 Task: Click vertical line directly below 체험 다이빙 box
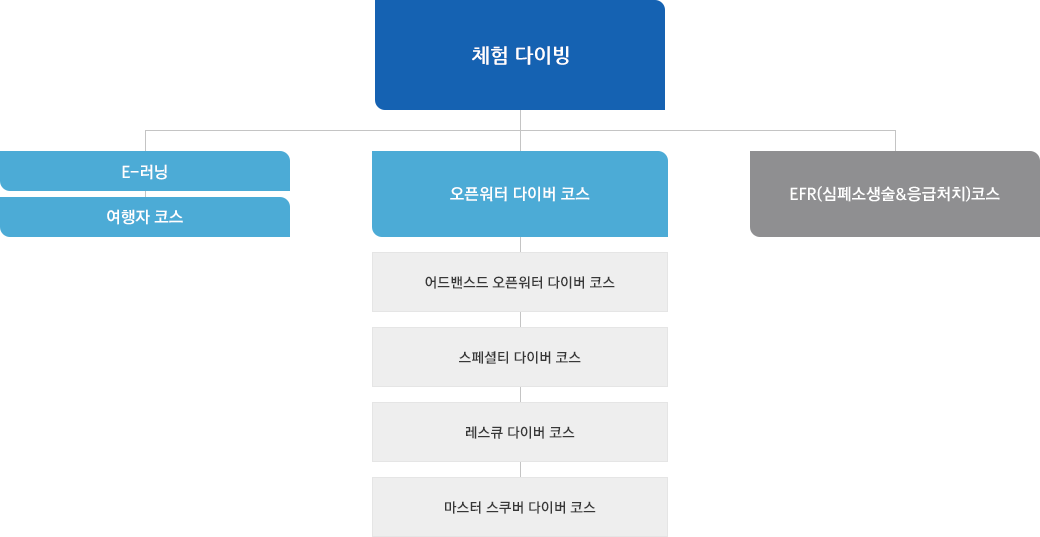pyautogui.click(x=520, y=120)
